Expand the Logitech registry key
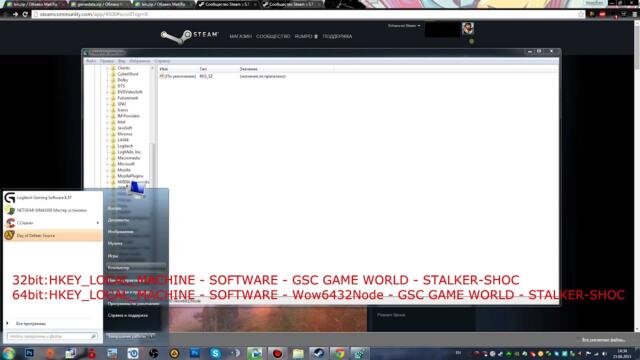The height and width of the screenshot is (360, 640). coord(108,146)
